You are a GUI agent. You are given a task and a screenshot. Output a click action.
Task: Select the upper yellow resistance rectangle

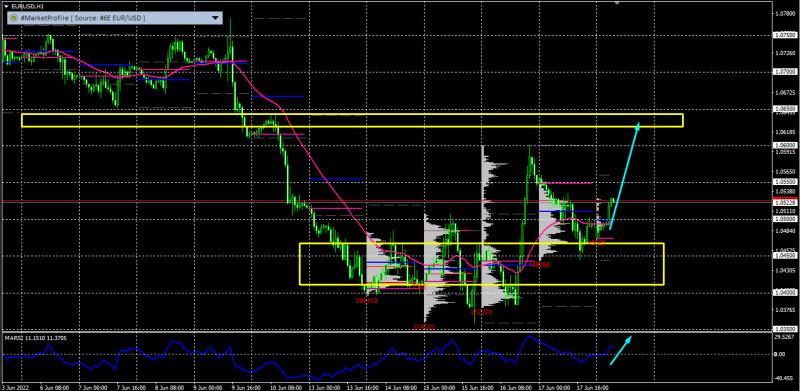tap(352, 120)
